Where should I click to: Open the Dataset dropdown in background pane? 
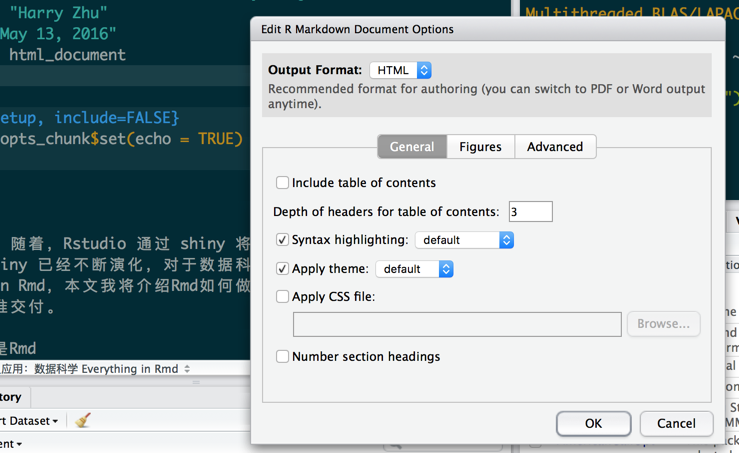(29, 420)
